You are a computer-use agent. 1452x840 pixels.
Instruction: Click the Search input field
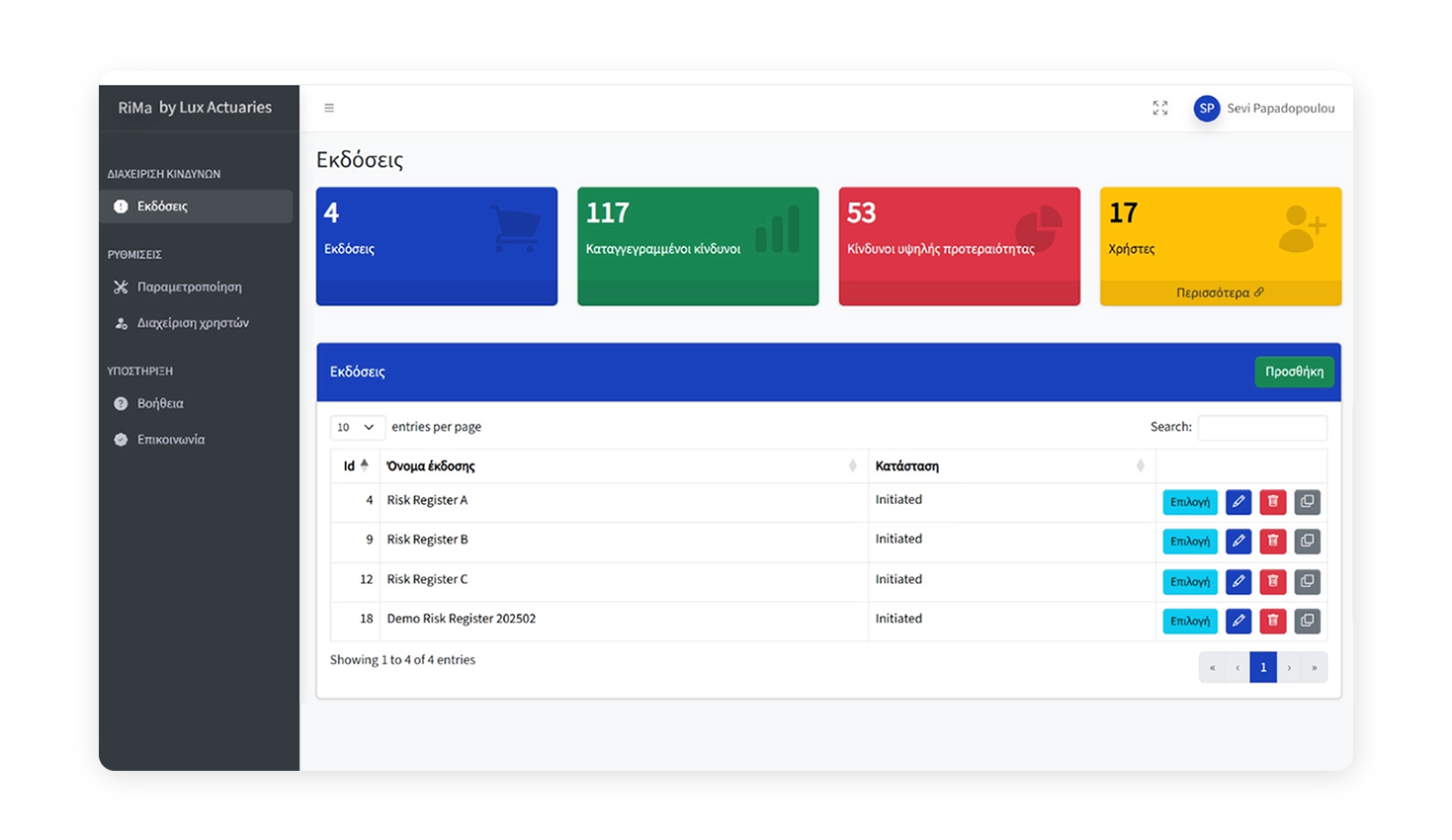[1261, 427]
